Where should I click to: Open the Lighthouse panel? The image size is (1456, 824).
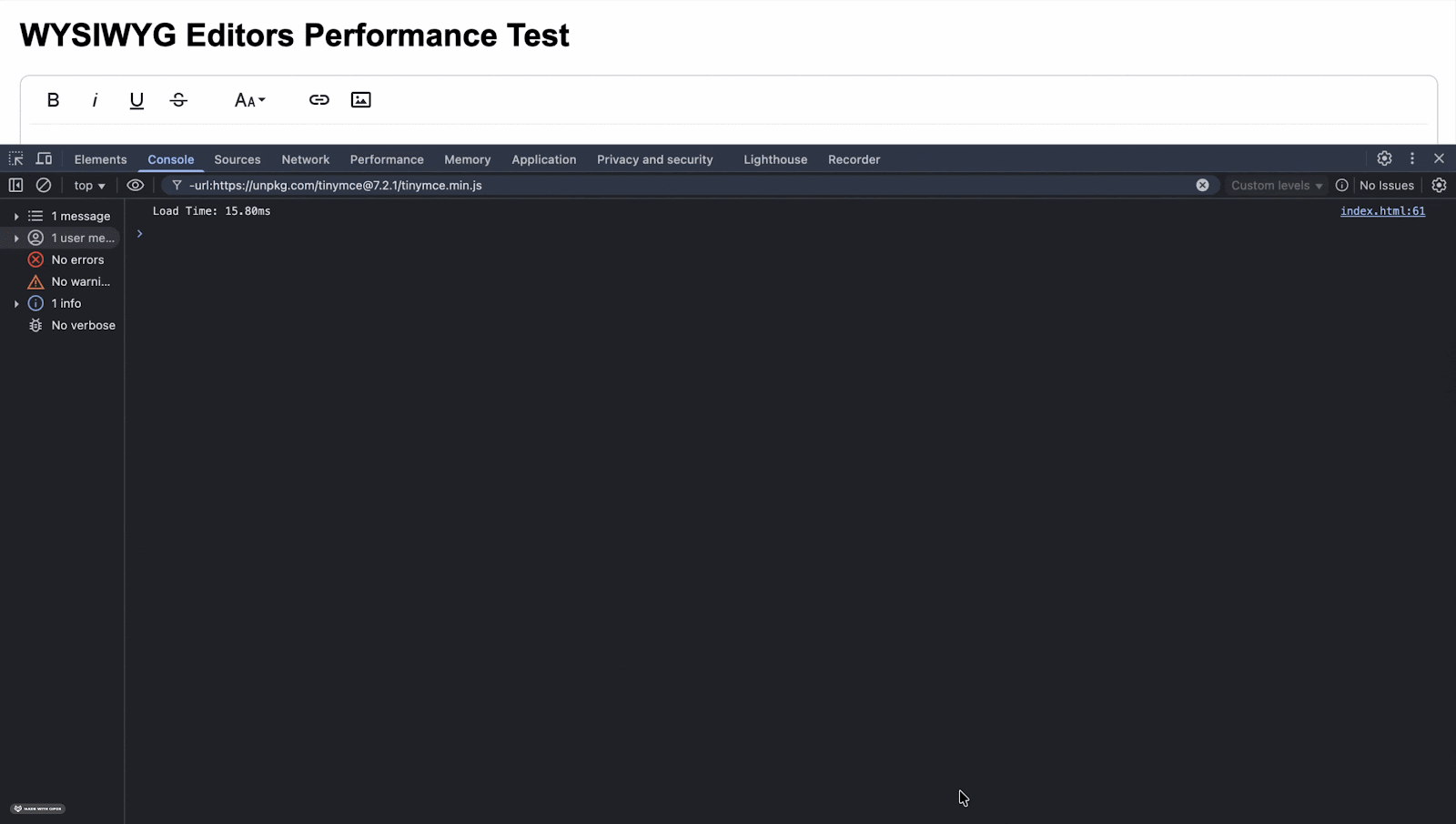[x=774, y=159]
